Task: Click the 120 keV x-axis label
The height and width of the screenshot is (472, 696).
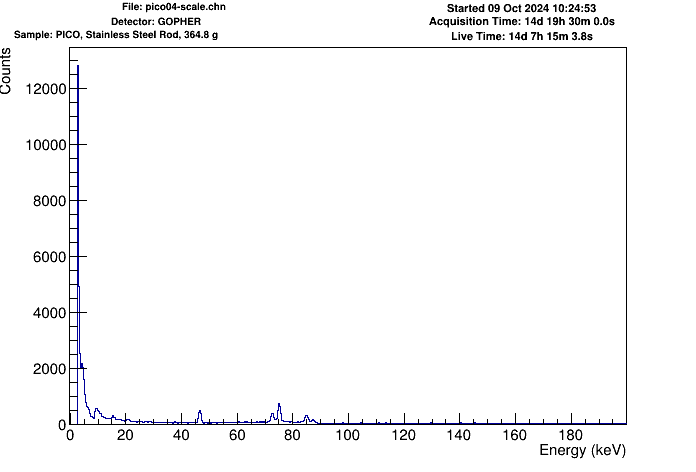Action: [x=403, y=435]
